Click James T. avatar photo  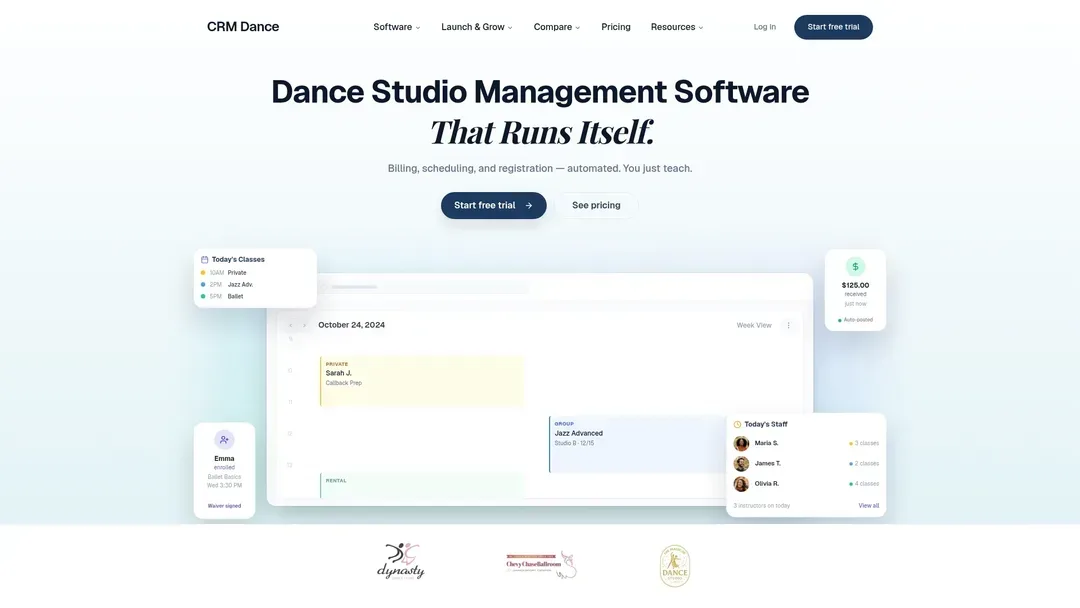click(741, 463)
